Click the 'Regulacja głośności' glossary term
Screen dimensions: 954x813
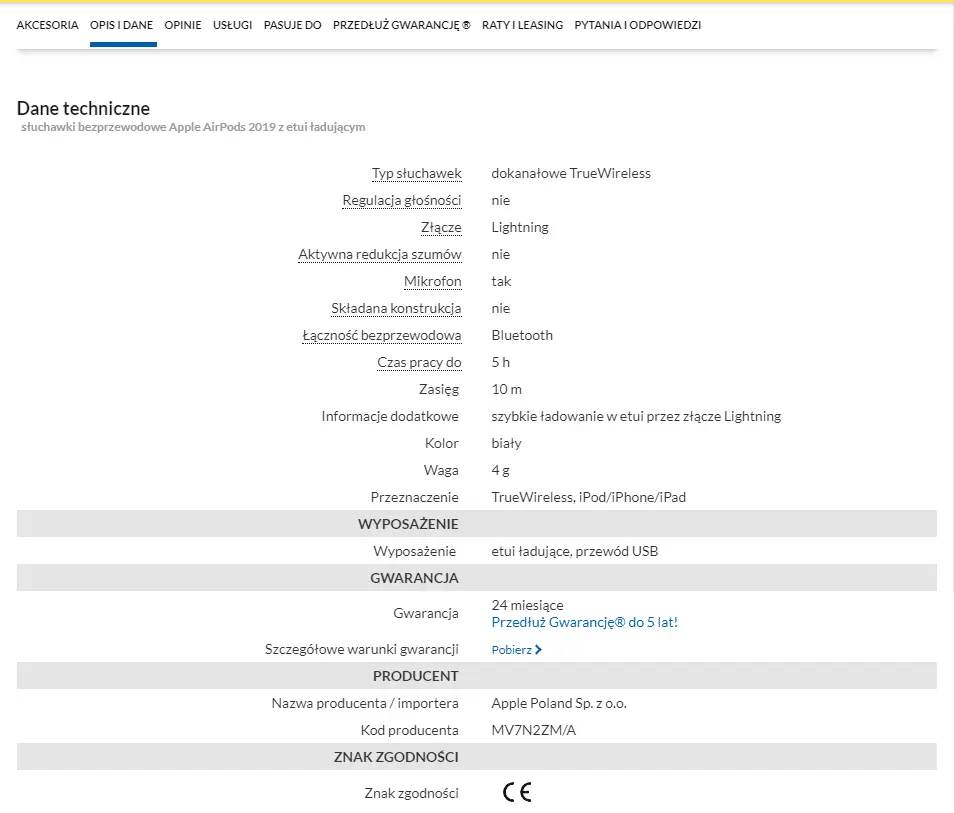coord(402,200)
